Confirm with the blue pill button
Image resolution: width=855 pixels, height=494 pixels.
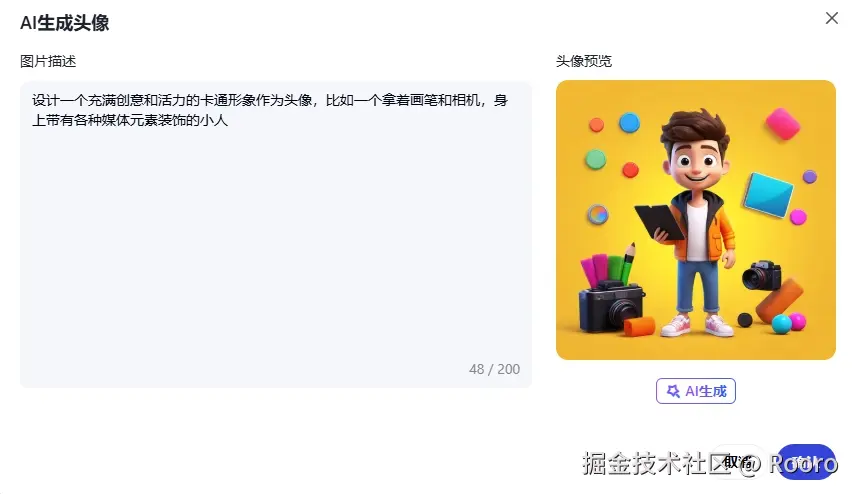click(x=806, y=462)
